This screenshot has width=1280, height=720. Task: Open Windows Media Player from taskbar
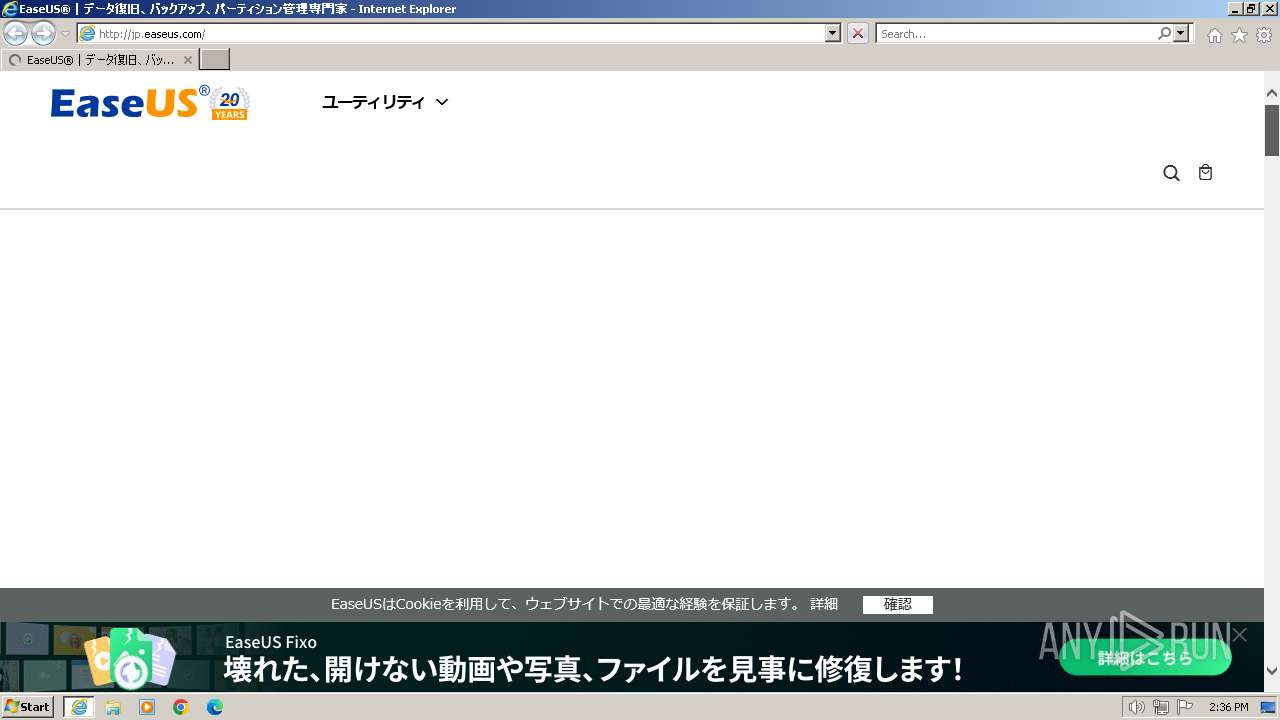147,707
